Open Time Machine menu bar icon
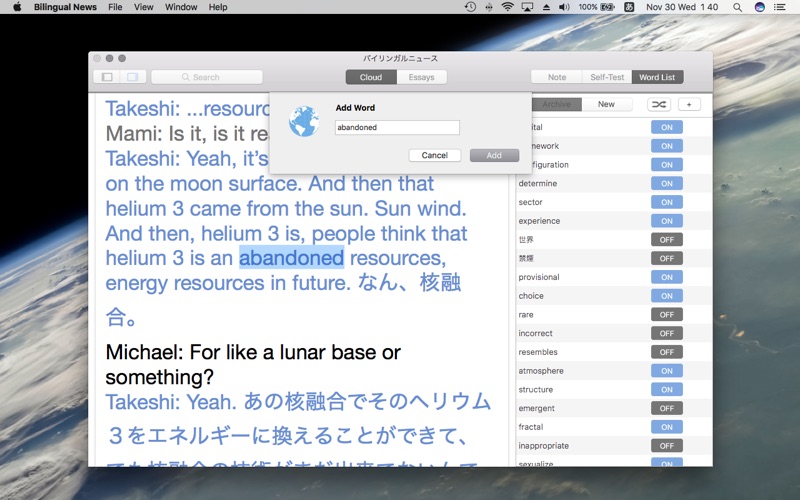 [470, 7]
